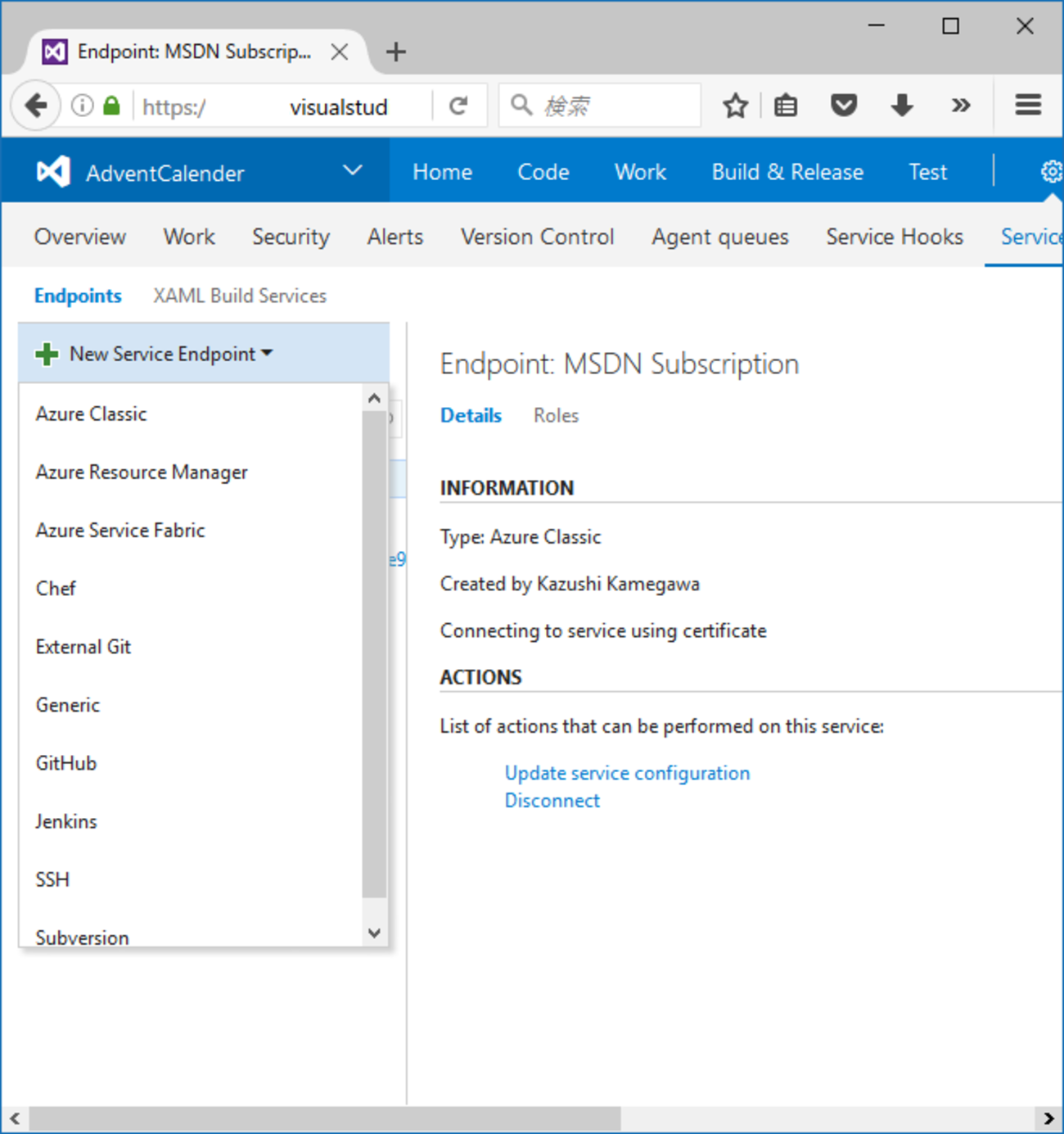This screenshot has height=1134, width=1064.
Task: Click the Disconnect link
Action: [x=552, y=801]
